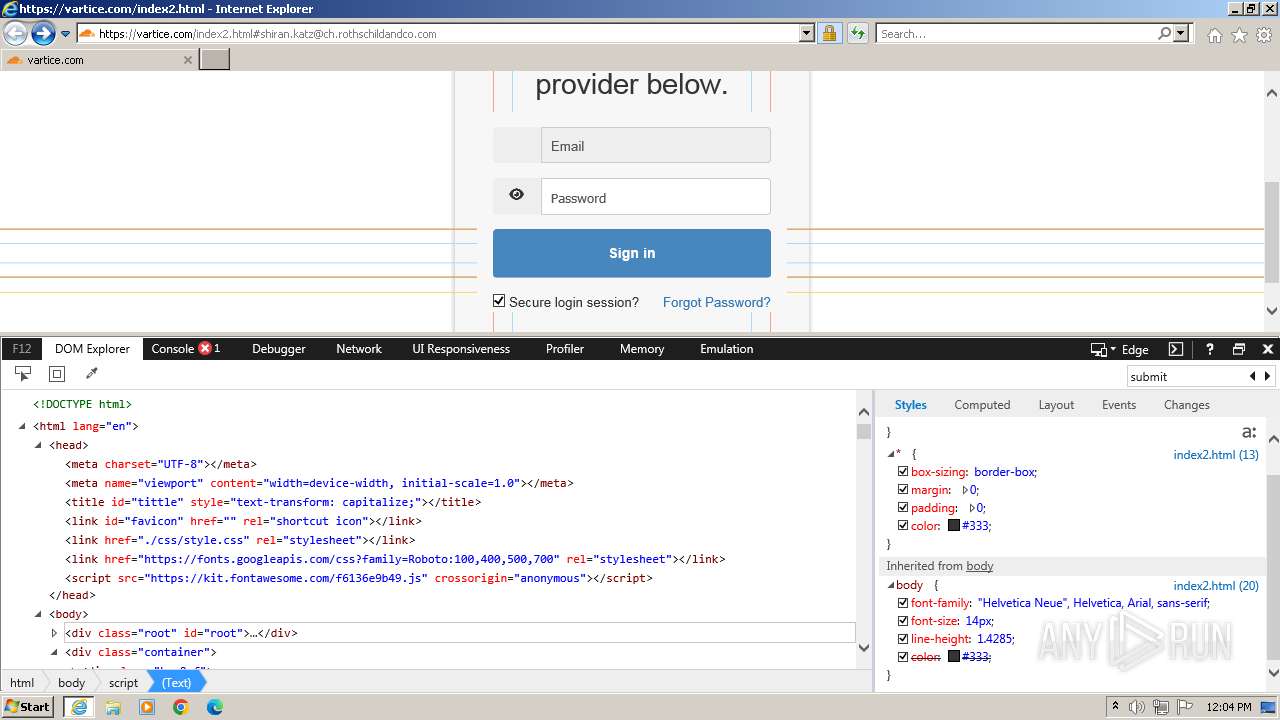
Task: Collapse the div class="container" node
Action: point(55,652)
